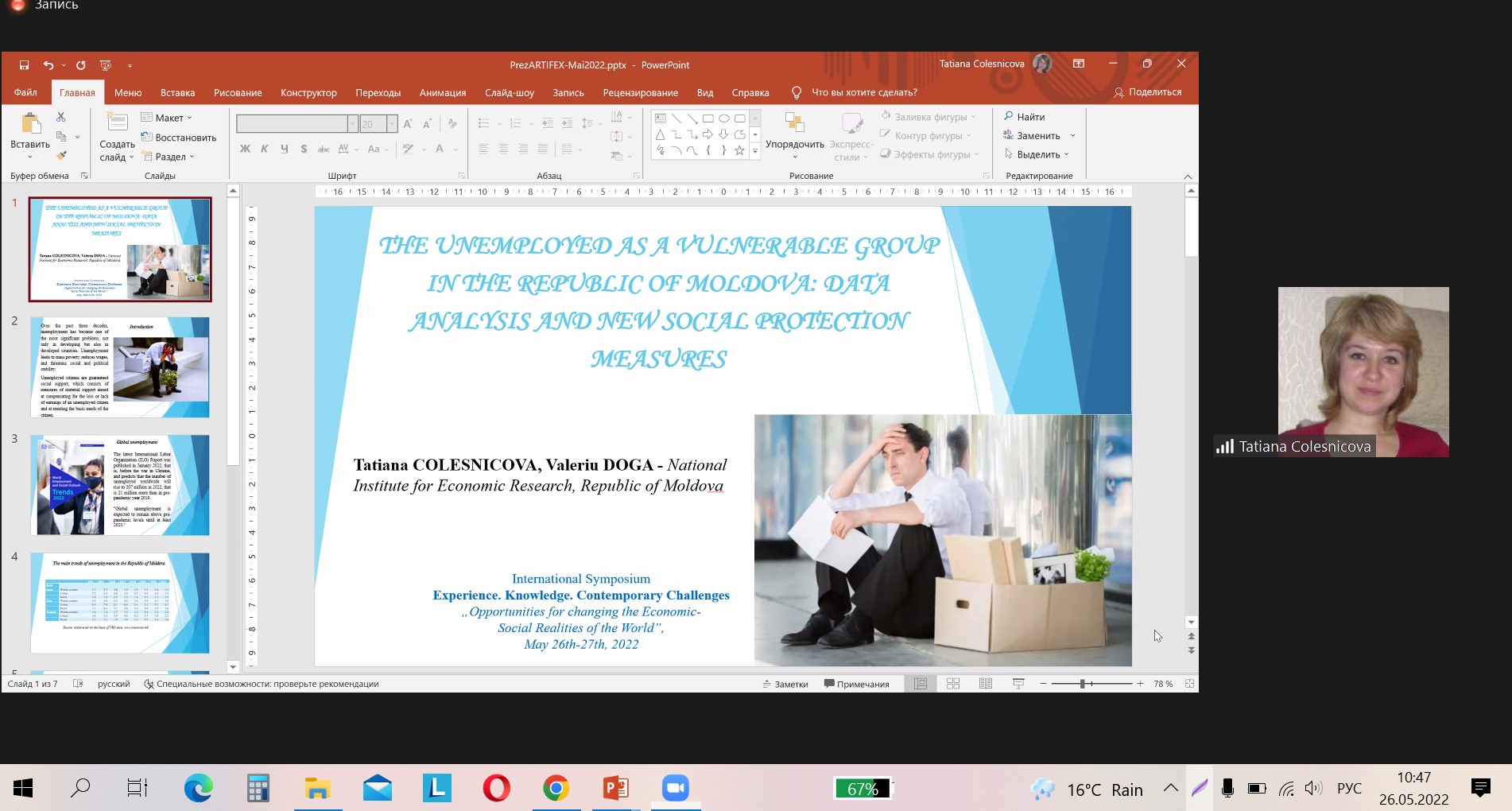Select slide 3 thumbnail, Global unemployment
This screenshot has width=1512, height=811.
click(120, 485)
